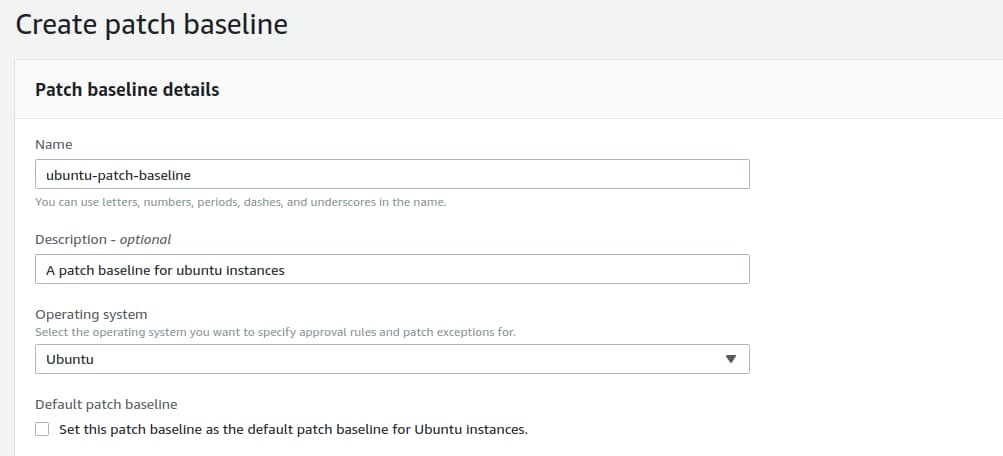Click the 'Set this patch baseline as the default' label
Viewport: 1003px width, 456px height.
[292, 430]
